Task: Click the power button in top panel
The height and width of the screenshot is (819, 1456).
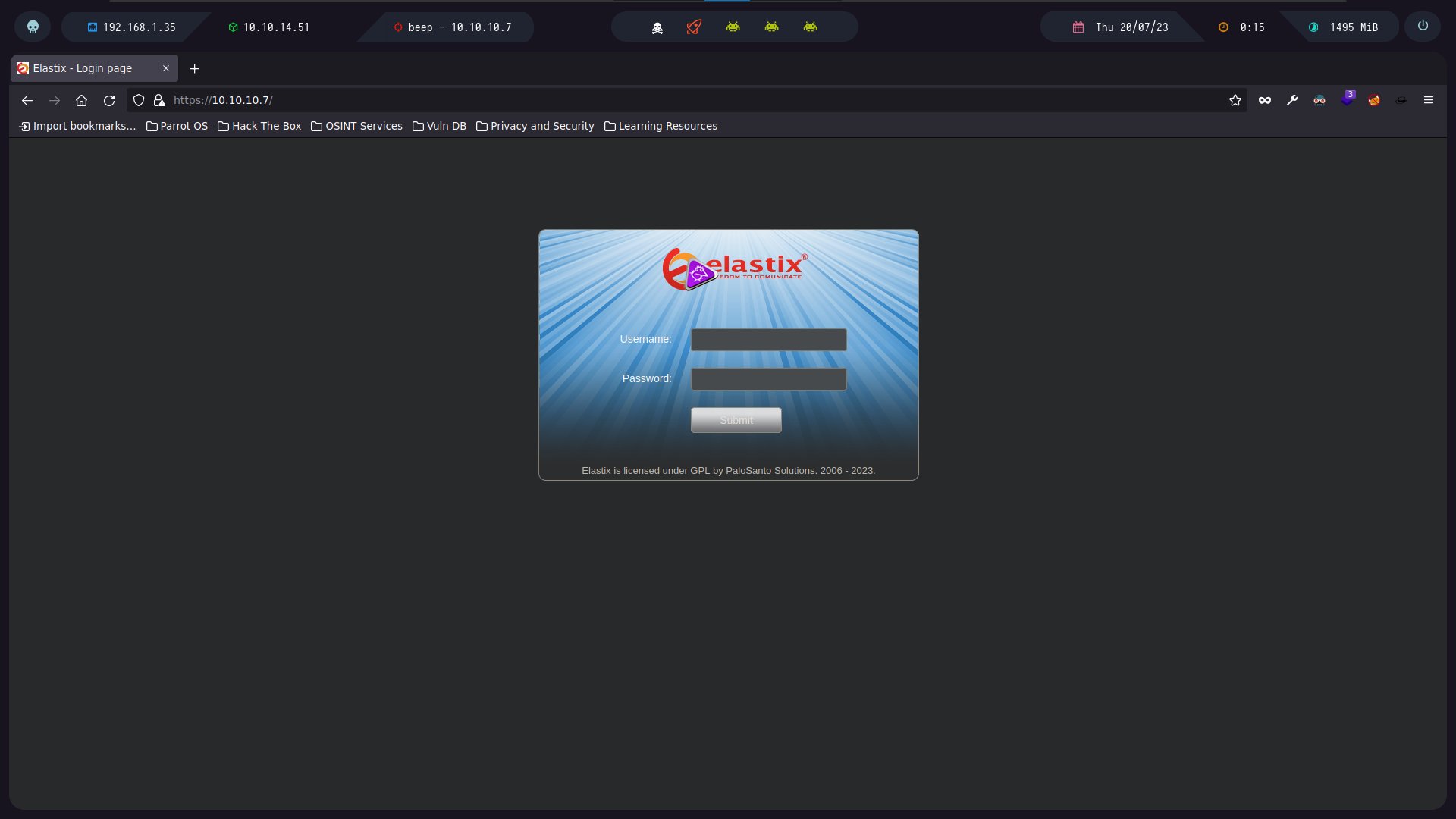Action: pyautogui.click(x=1423, y=26)
